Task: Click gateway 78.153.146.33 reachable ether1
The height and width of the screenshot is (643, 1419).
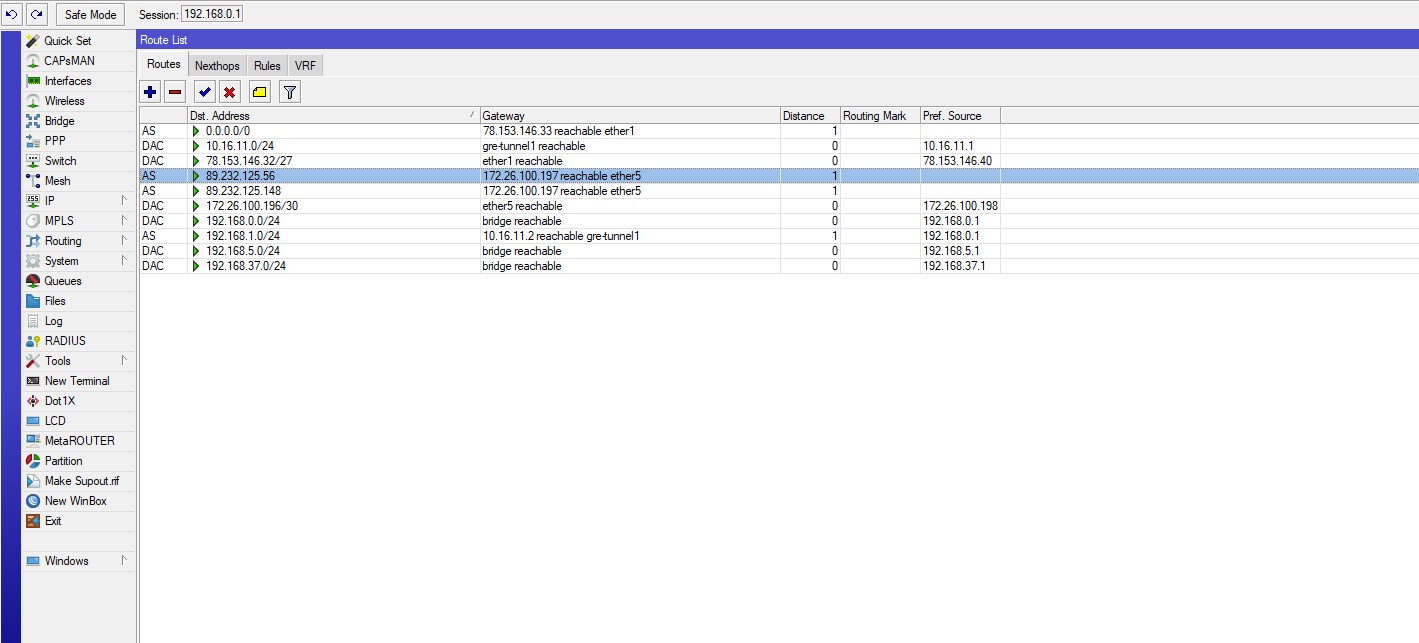Action: 559,131
